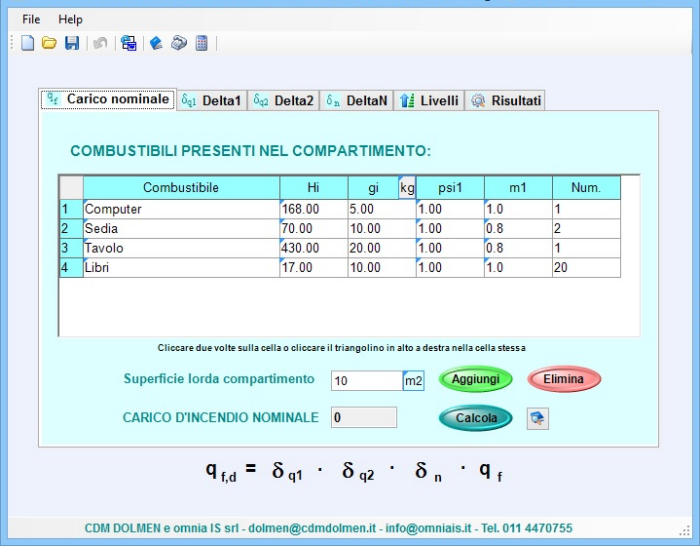Click the windows icon left of book
The image size is (700, 546).
click(x=128, y=43)
